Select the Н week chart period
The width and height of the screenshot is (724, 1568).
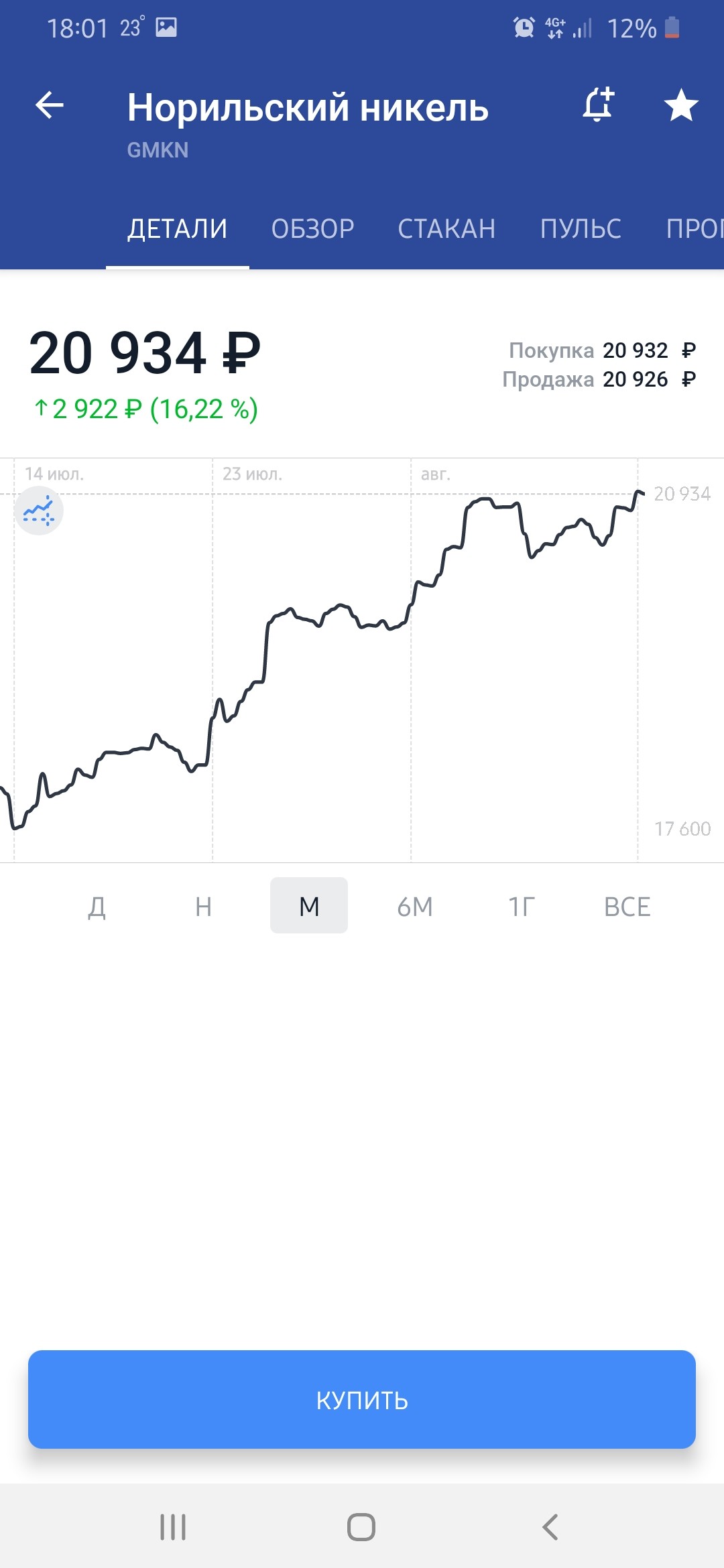pos(203,907)
